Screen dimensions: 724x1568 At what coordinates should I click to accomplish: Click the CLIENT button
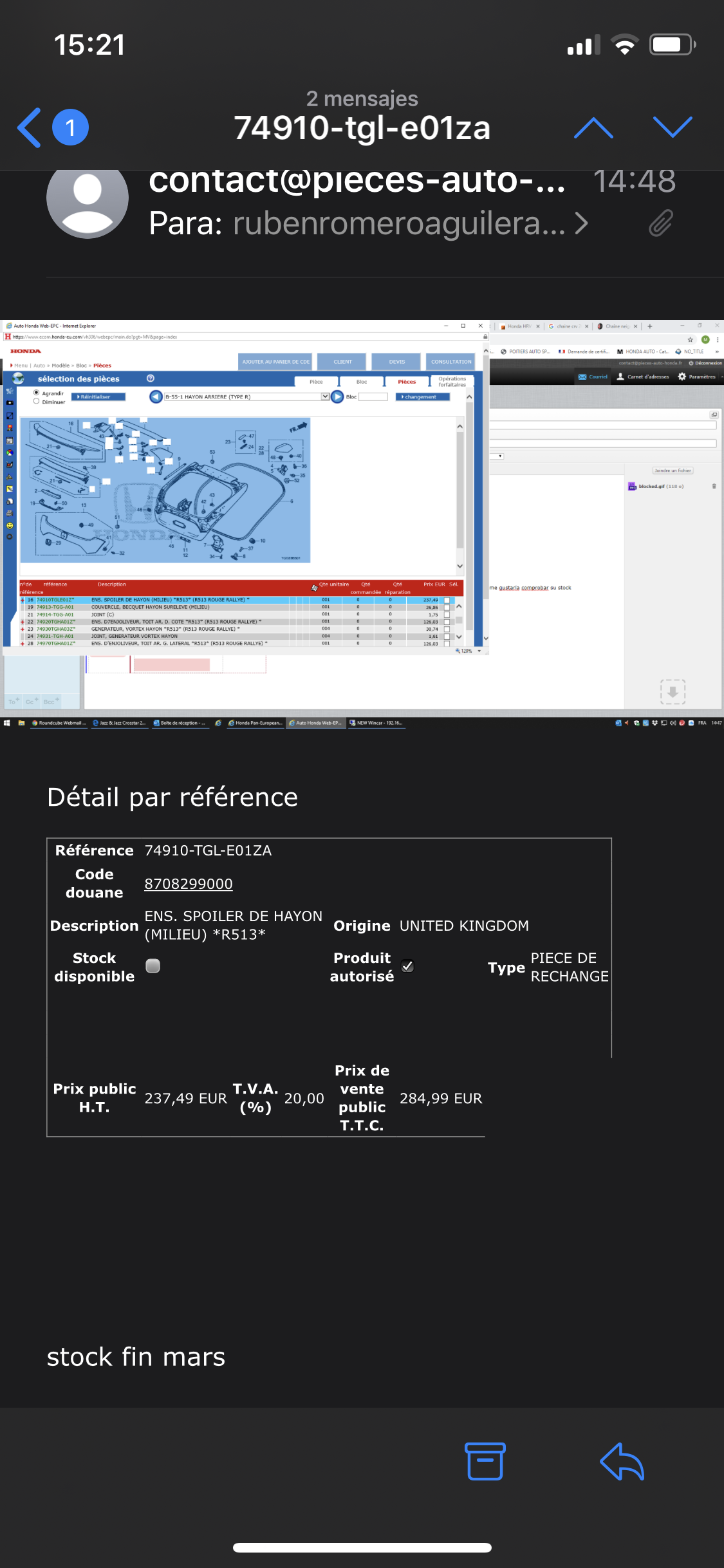click(x=343, y=362)
